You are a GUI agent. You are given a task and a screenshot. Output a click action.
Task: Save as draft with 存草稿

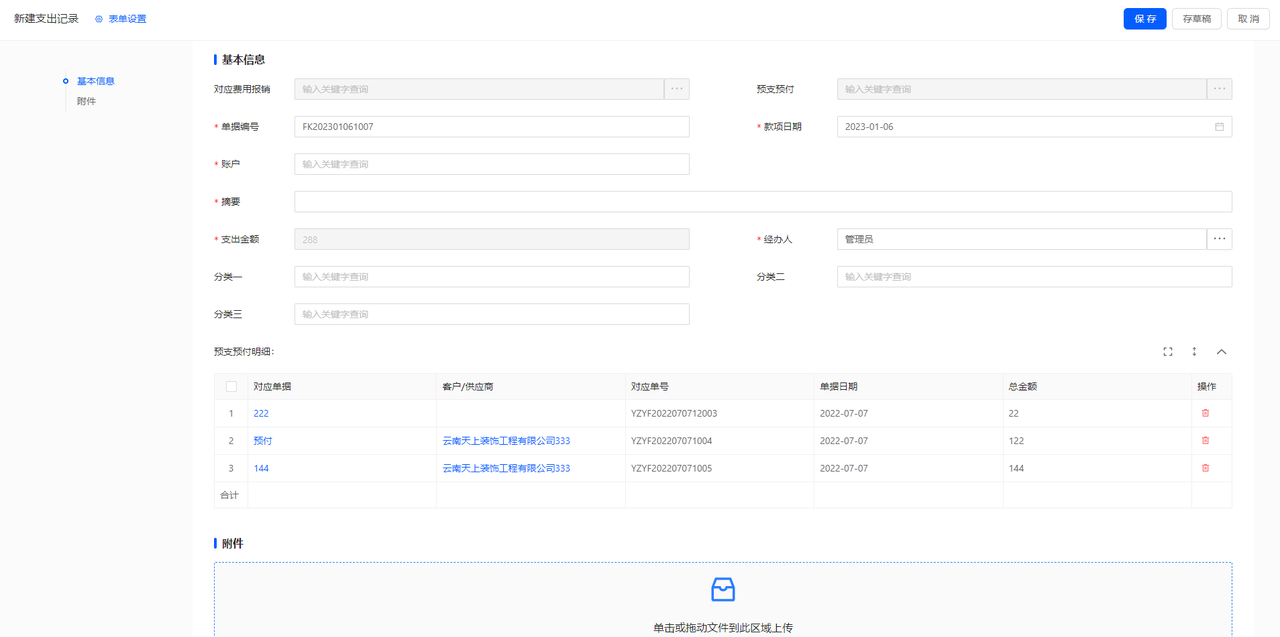click(1197, 19)
